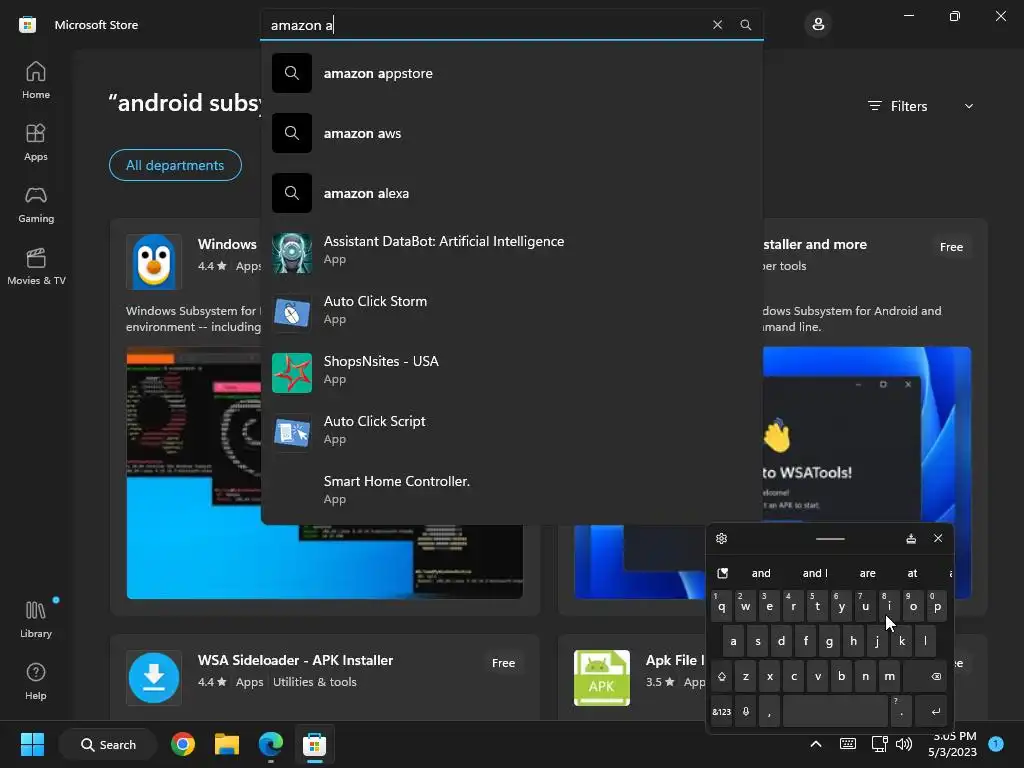
Task: Select the 'amazon aws' search suggestion
Action: [512, 133]
